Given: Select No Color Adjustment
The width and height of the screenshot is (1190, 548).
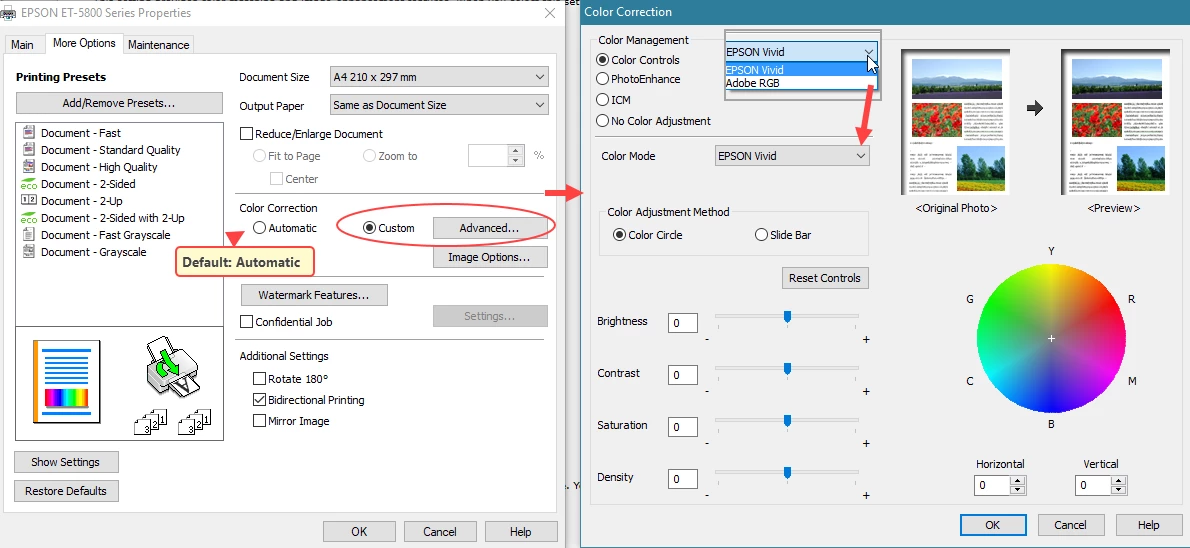Looking at the screenshot, I should click(x=603, y=121).
